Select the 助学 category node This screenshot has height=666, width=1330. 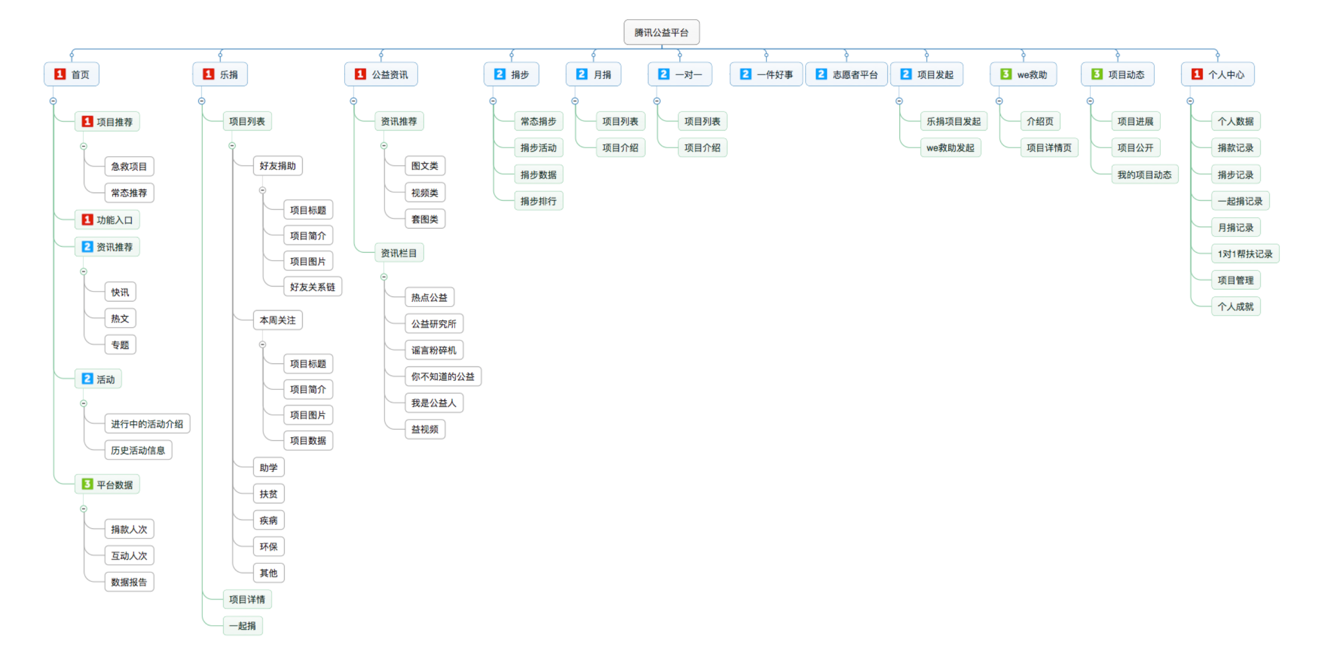click(x=269, y=467)
